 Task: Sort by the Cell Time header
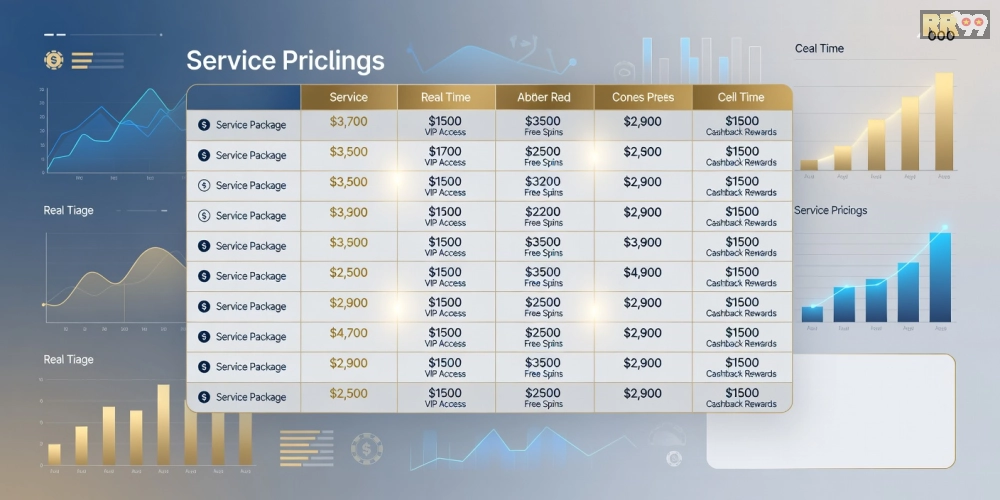click(x=741, y=97)
